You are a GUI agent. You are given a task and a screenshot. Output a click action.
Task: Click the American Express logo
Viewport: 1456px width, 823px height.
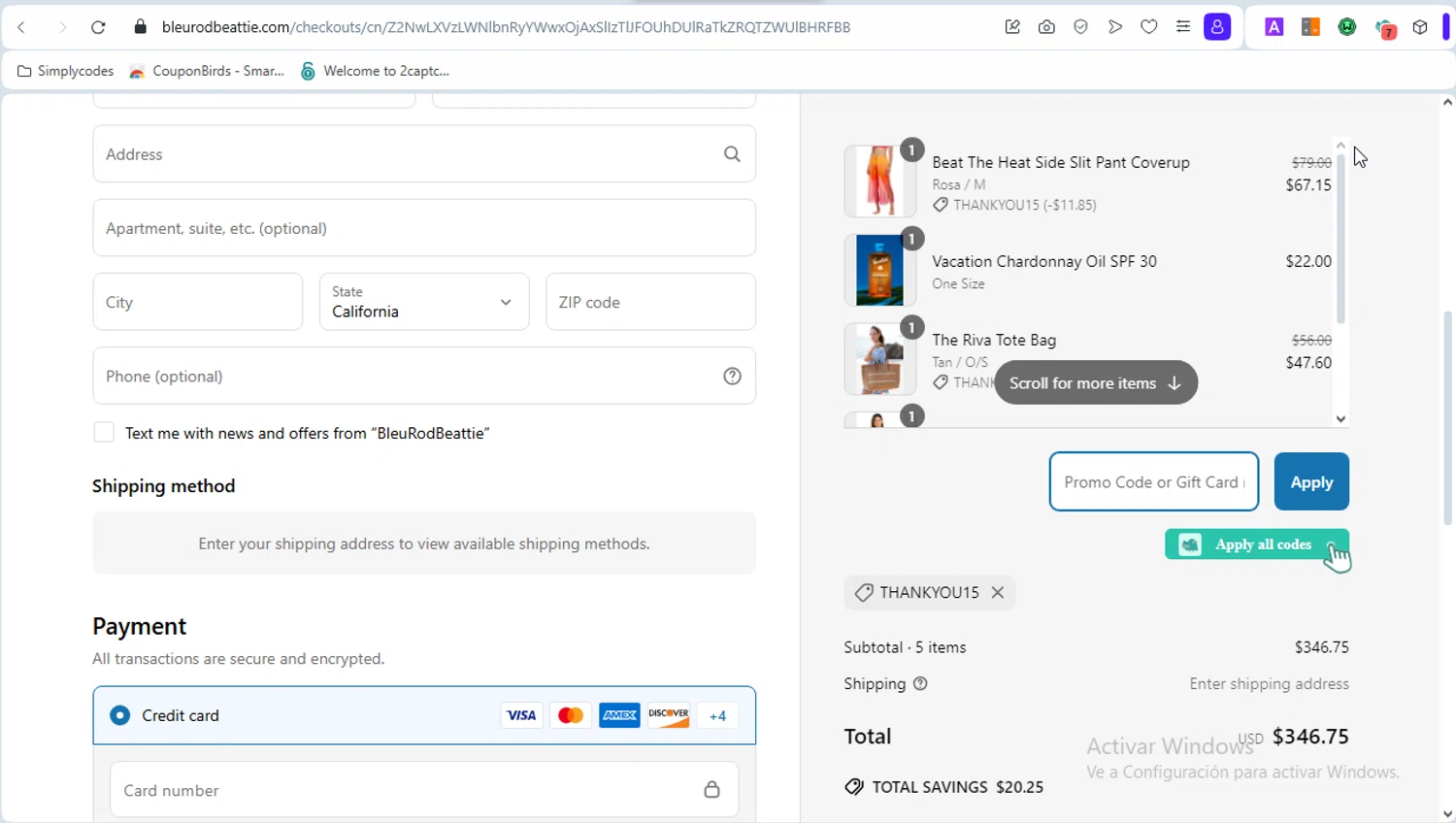click(x=619, y=715)
